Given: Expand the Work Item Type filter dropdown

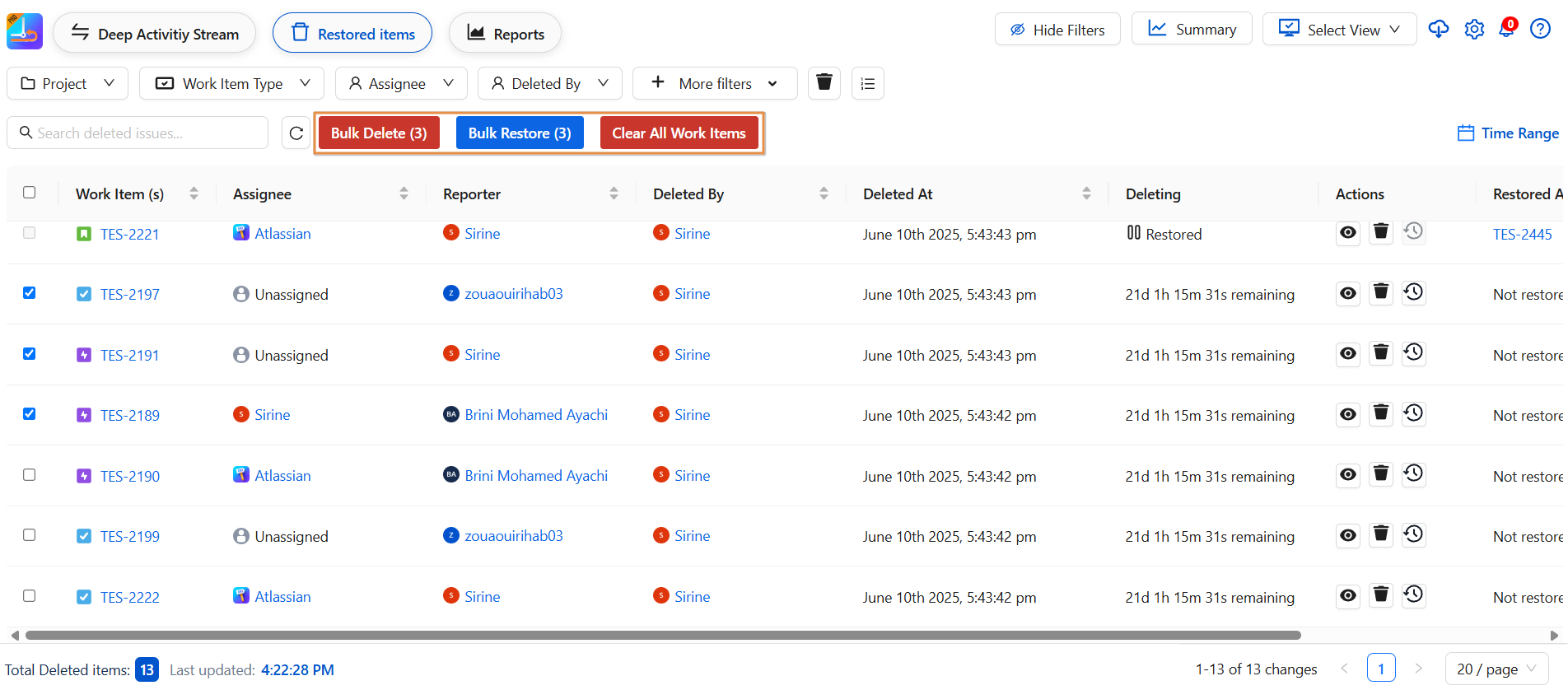Looking at the screenshot, I should [x=232, y=83].
